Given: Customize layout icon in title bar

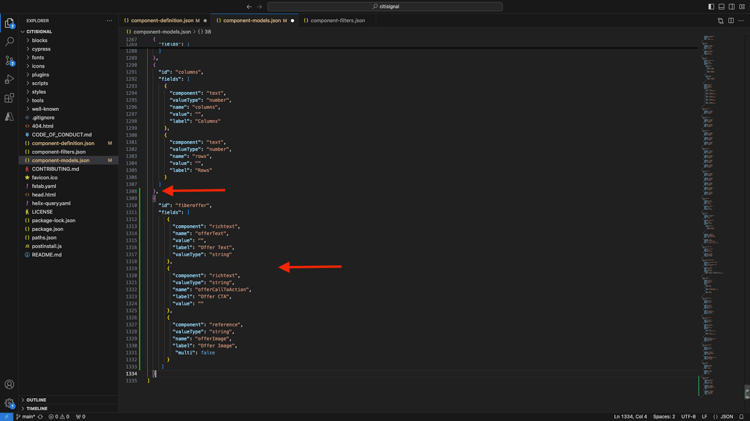Looking at the screenshot, I should click(x=742, y=7).
